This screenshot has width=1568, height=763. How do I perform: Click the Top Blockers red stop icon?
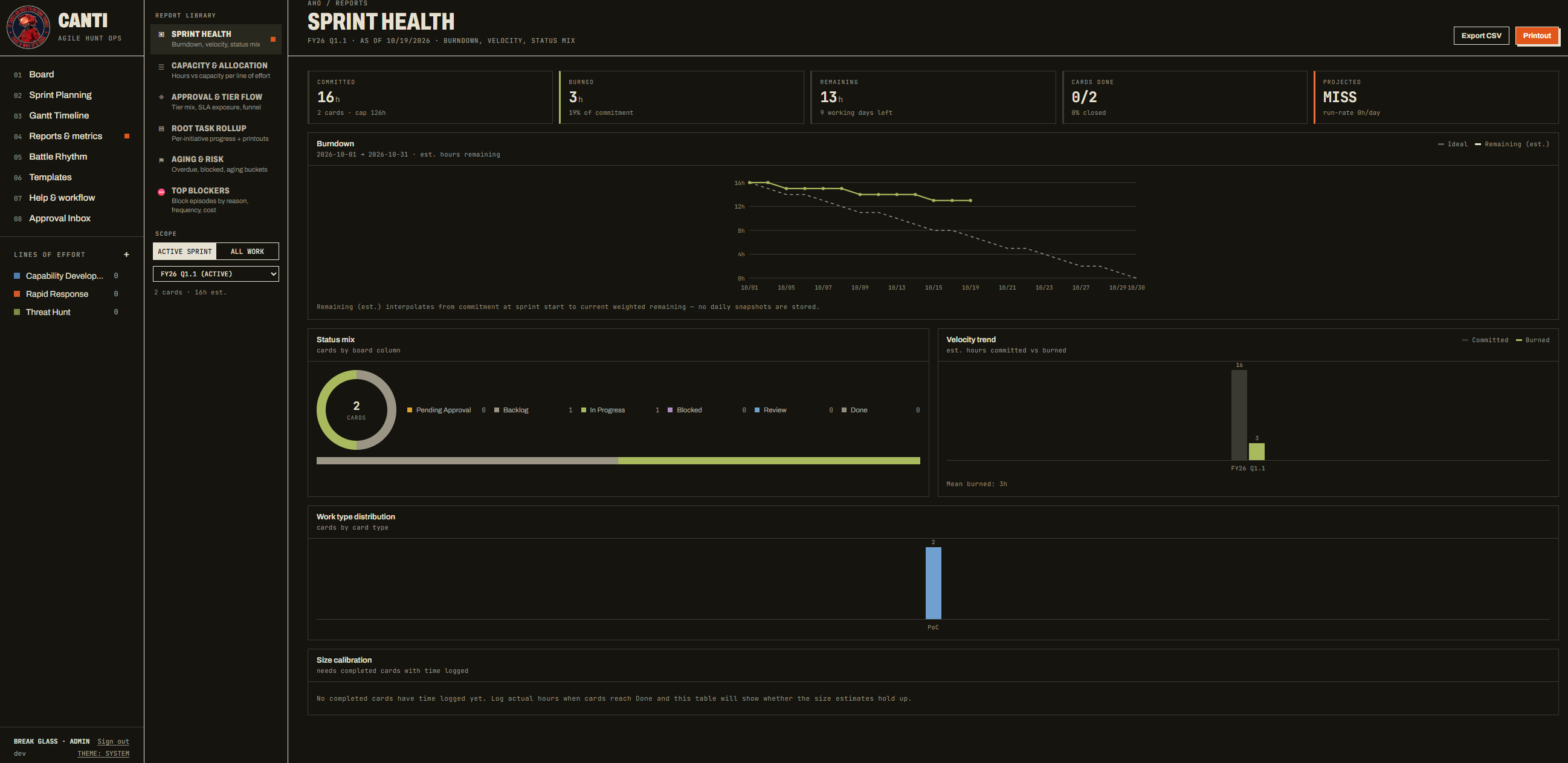pos(161,192)
